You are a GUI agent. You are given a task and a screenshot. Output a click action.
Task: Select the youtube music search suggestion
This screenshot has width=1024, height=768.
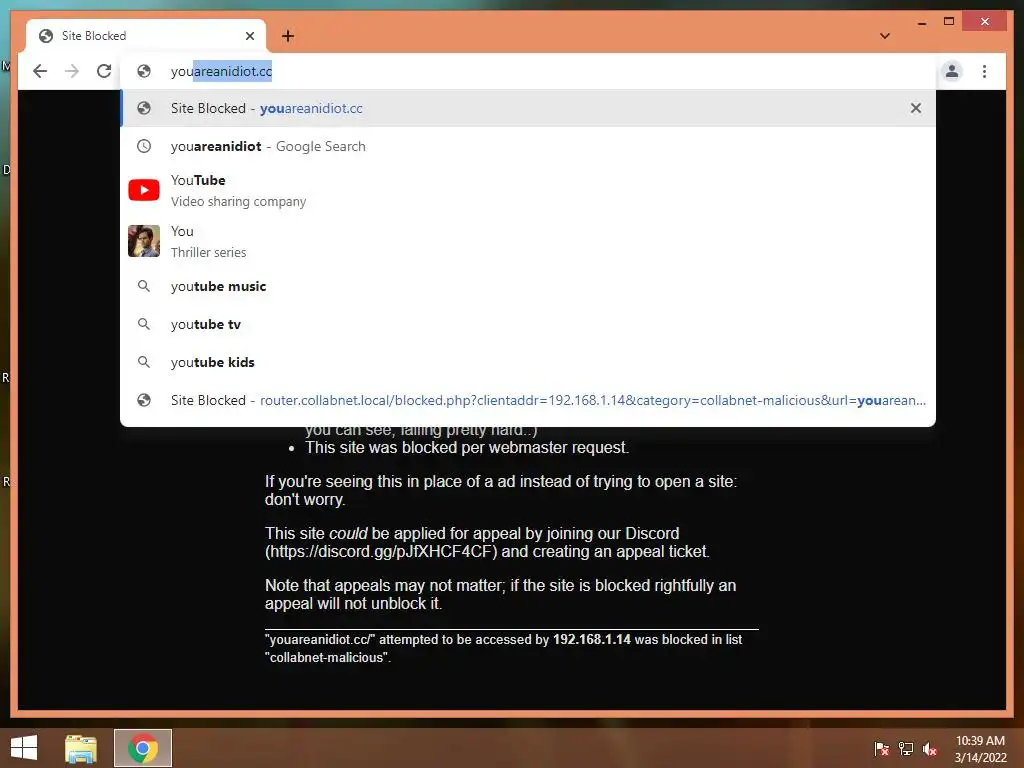[x=528, y=286]
